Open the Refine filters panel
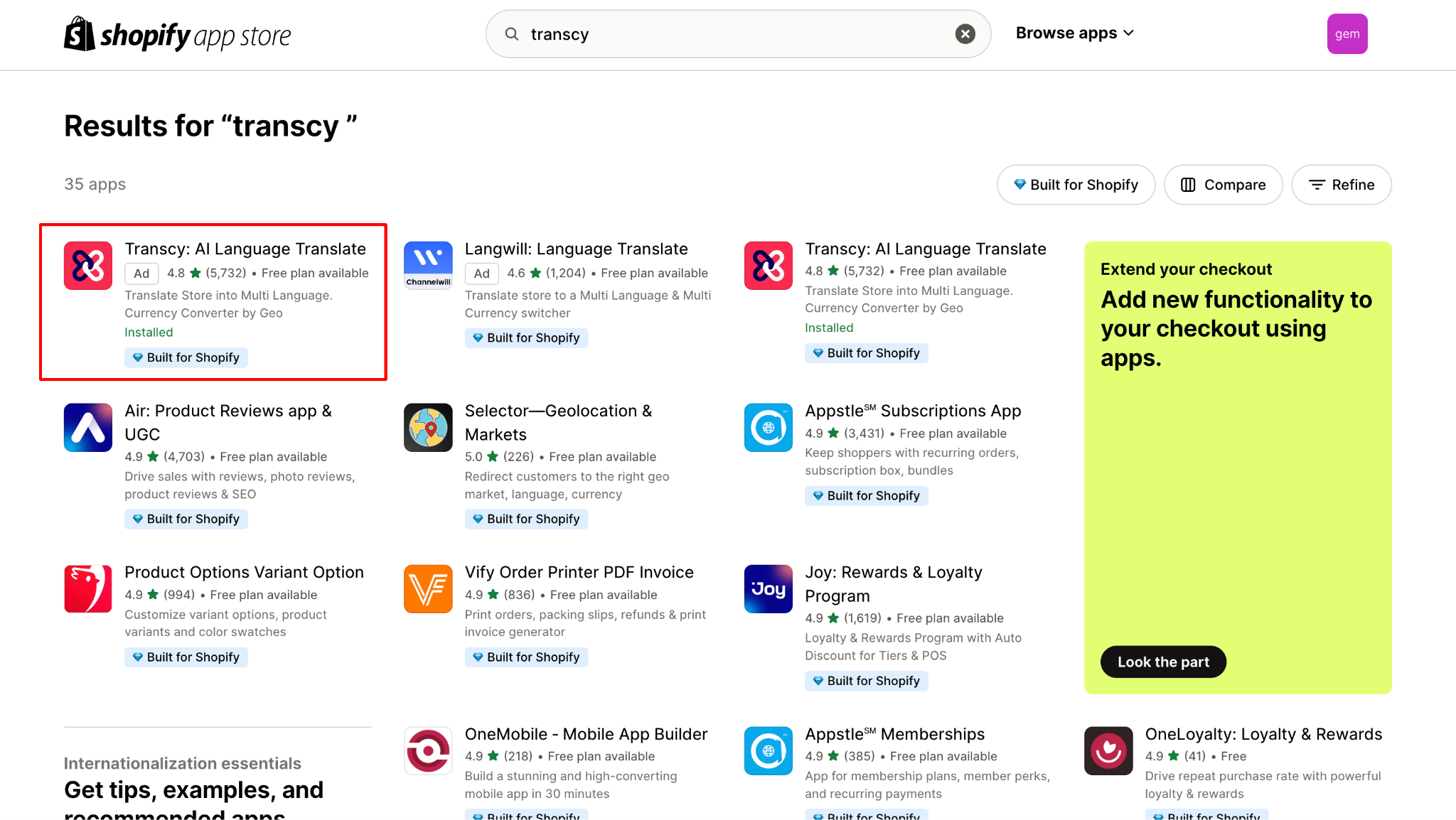 click(1341, 185)
